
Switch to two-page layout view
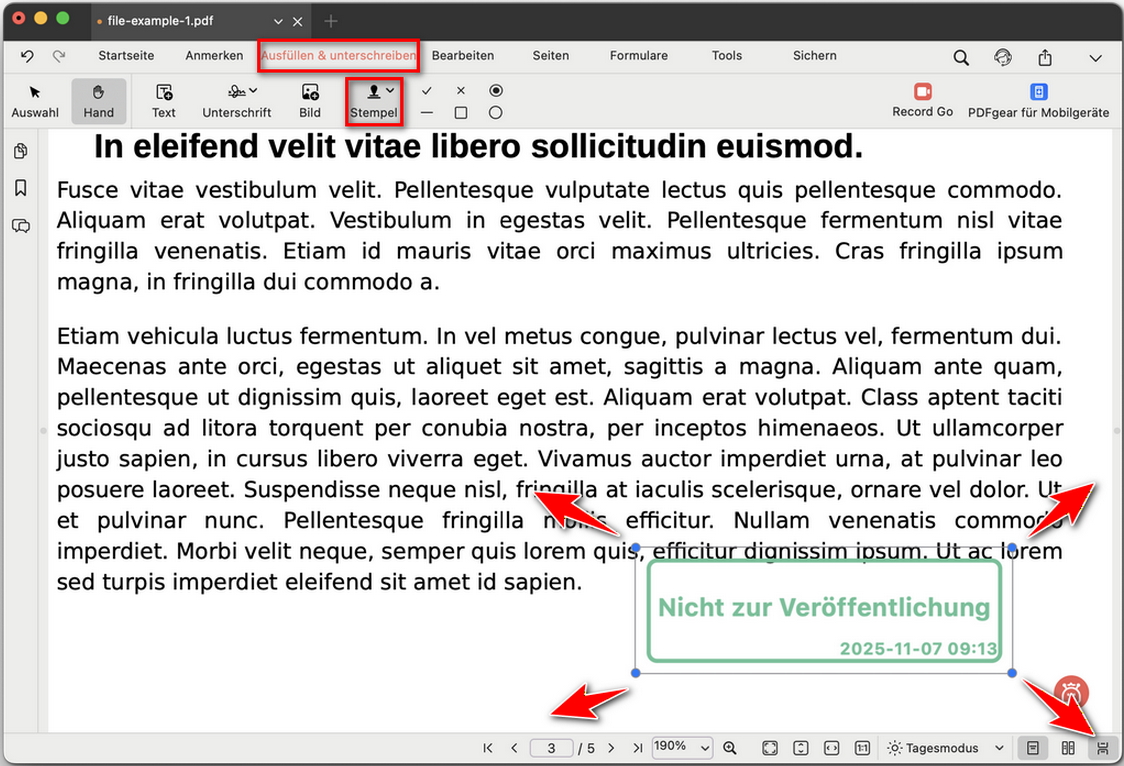(1065, 747)
